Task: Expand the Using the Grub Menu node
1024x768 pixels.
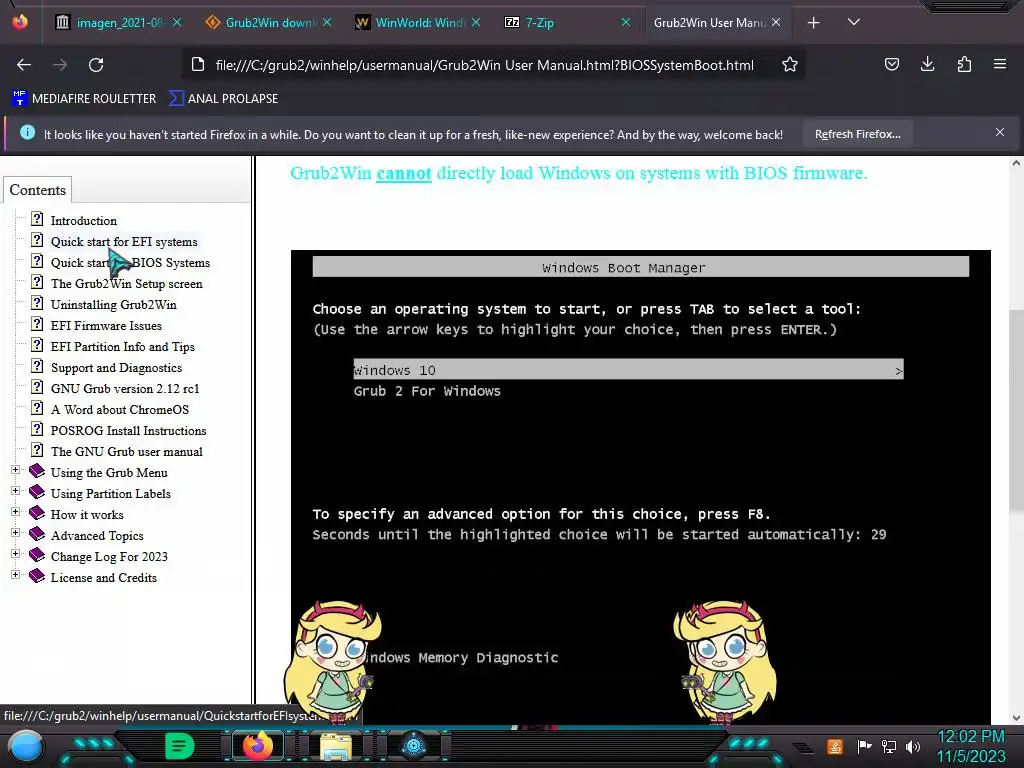Action: pyautogui.click(x=16, y=470)
